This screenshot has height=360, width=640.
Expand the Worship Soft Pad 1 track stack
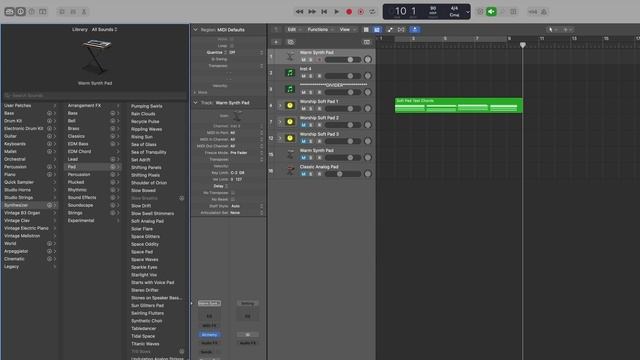click(280, 105)
